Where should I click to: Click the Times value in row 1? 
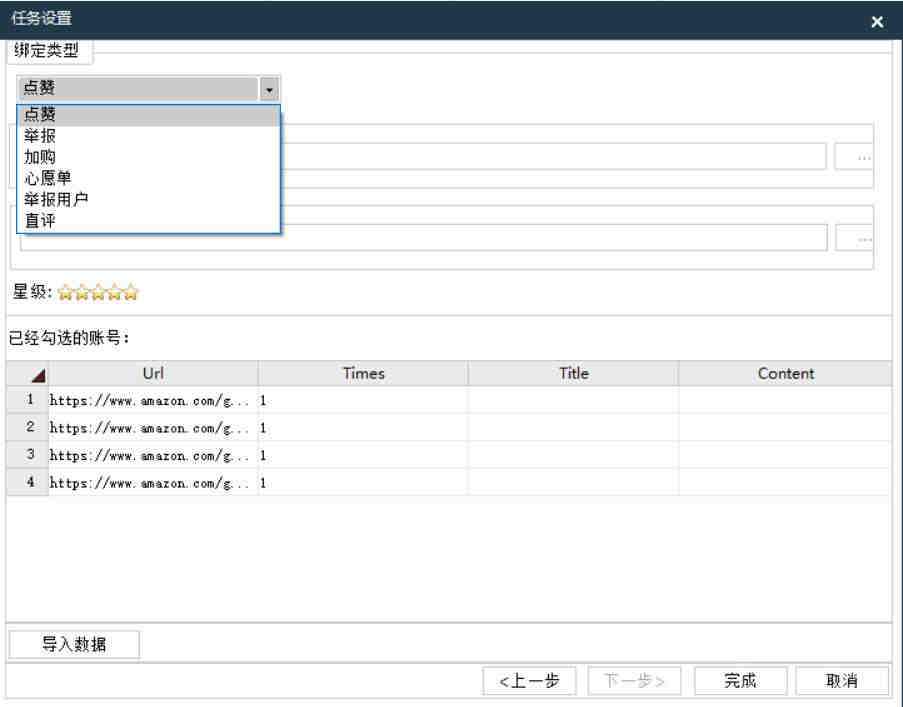[363, 401]
